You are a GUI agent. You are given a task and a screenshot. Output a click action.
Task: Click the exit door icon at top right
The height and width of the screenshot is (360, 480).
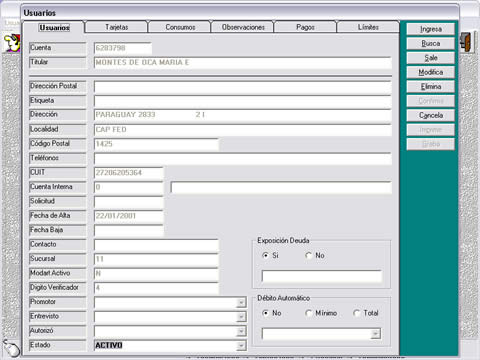467,42
